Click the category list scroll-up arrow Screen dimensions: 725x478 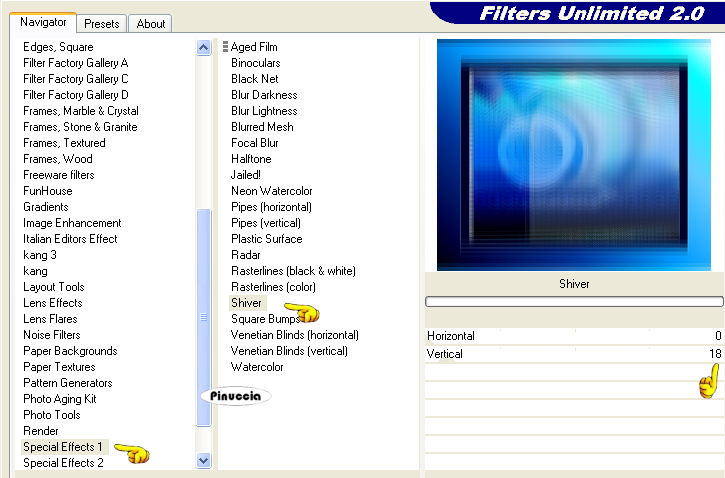pyautogui.click(x=203, y=48)
